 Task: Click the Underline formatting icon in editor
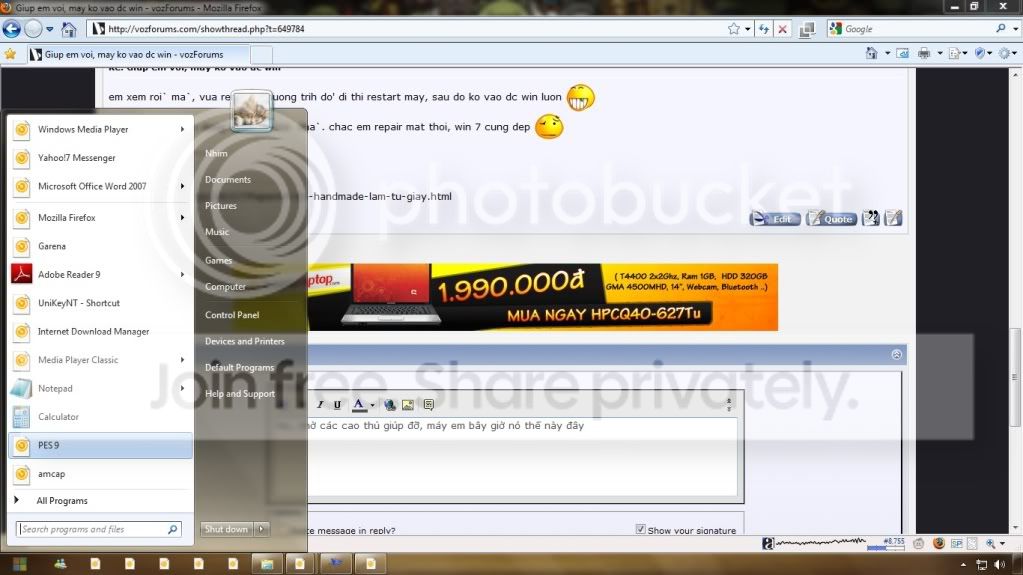(337, 405)
